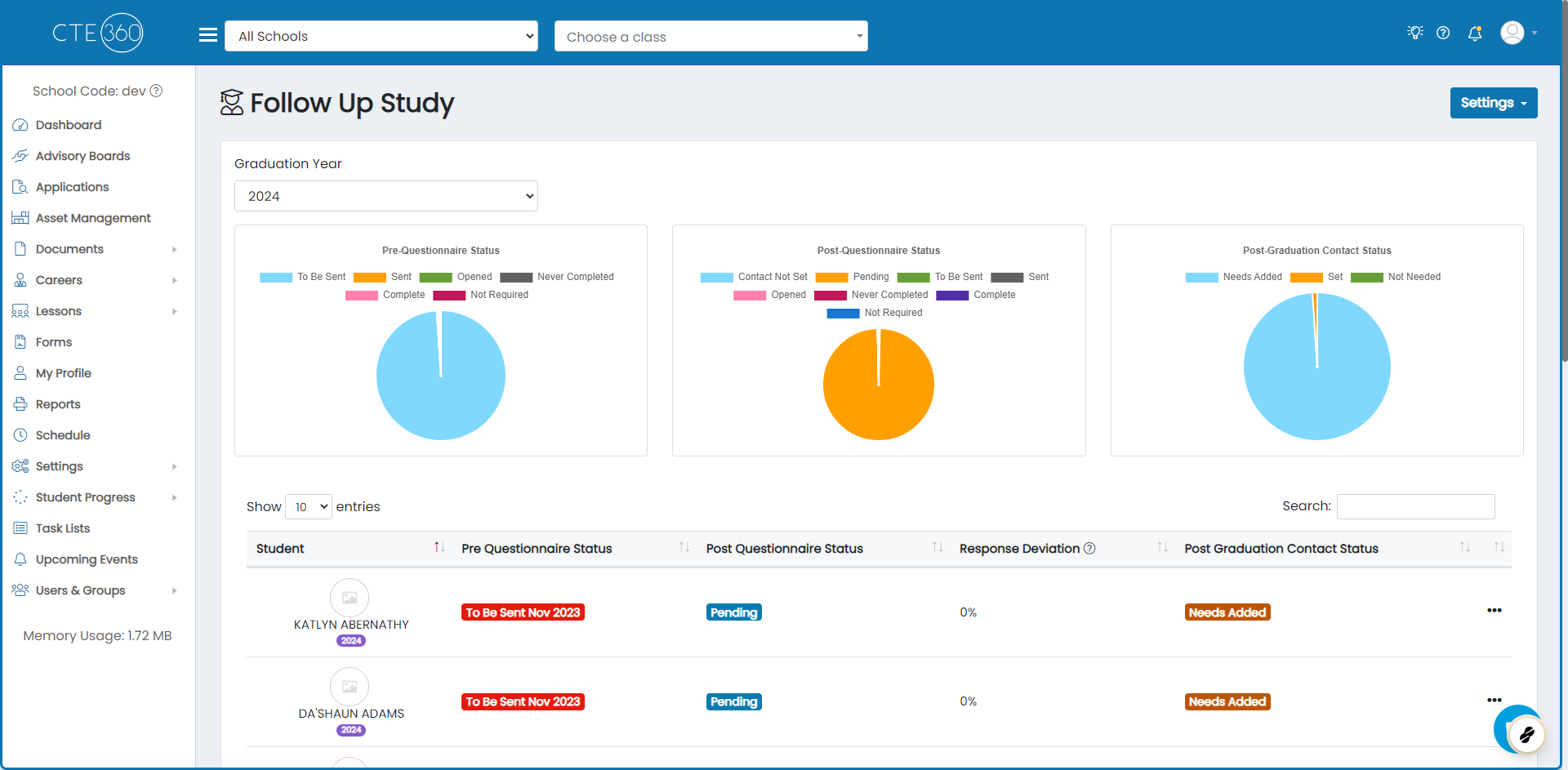1568x770 pixels.
Task: Open the three-dots menu for Katlyn Abernathy
Action: [x=1494, y=611]
